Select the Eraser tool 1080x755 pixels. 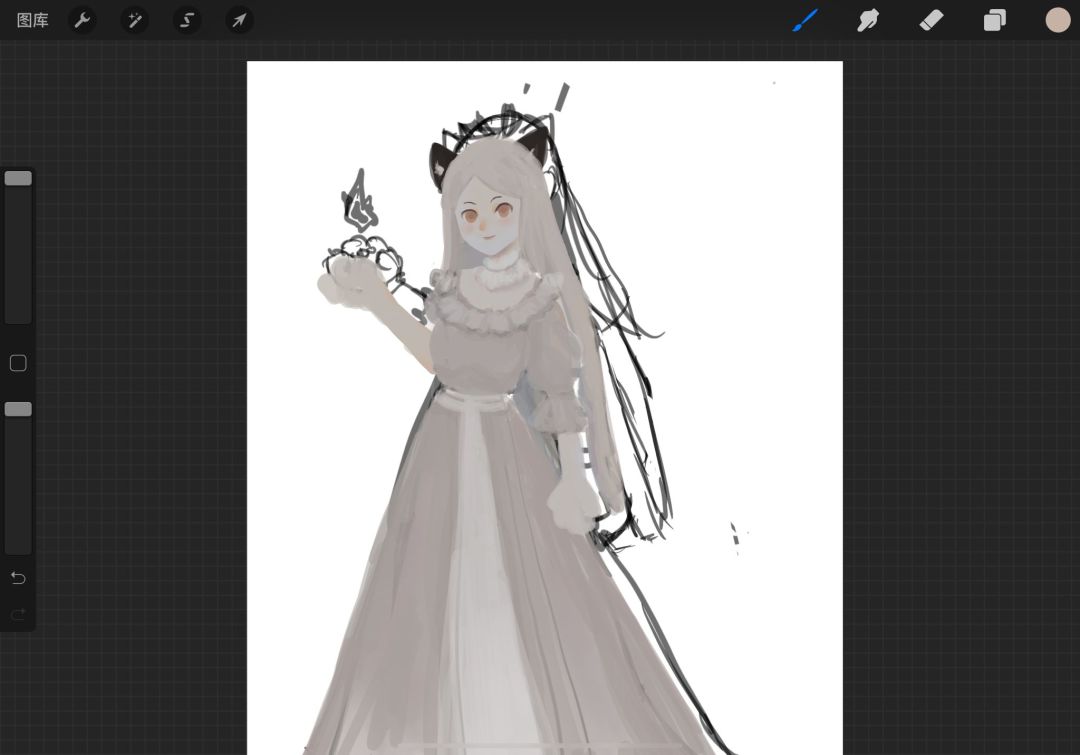click(x=931, y=20)
